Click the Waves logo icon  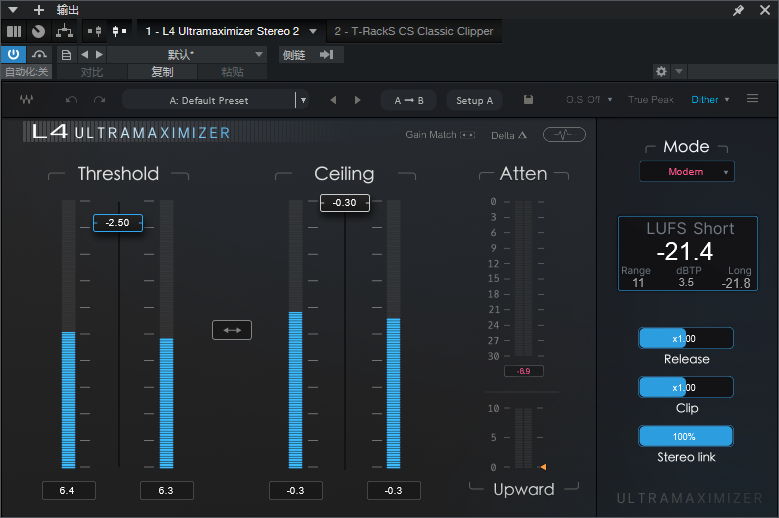[26, 100]
